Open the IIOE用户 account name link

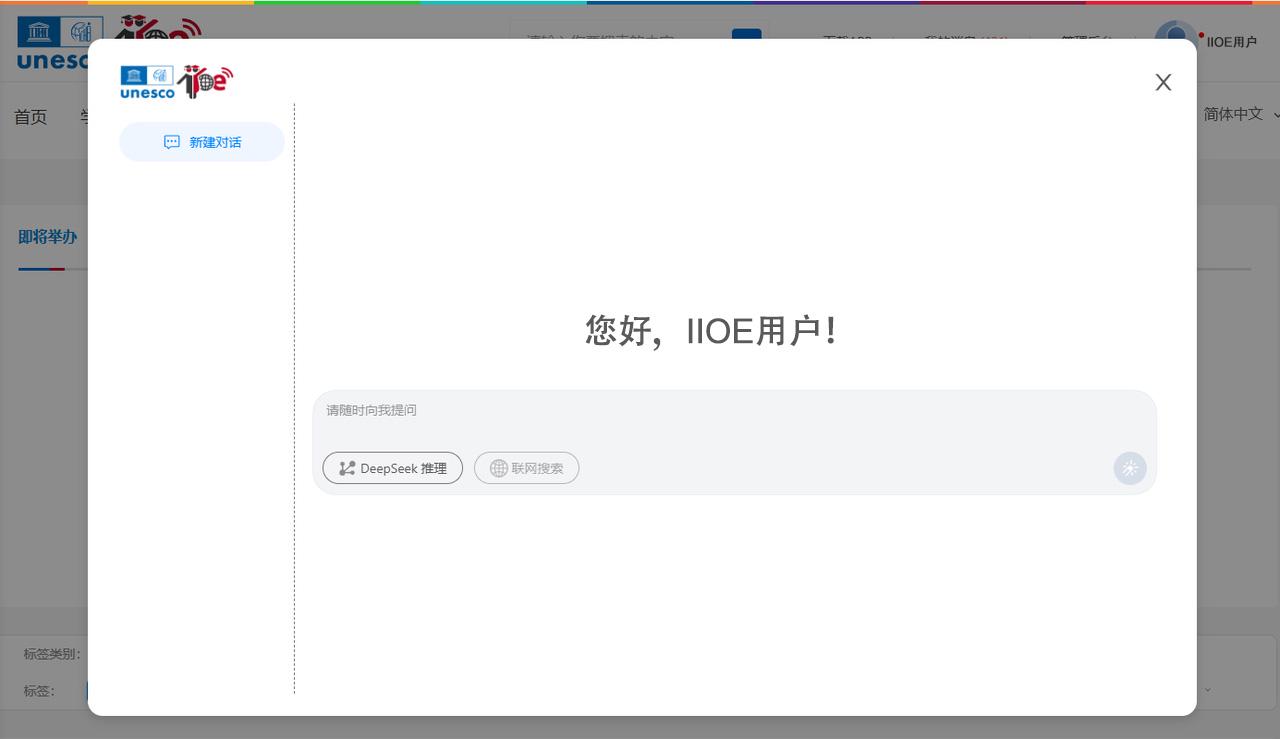(x=1231, y=42)
